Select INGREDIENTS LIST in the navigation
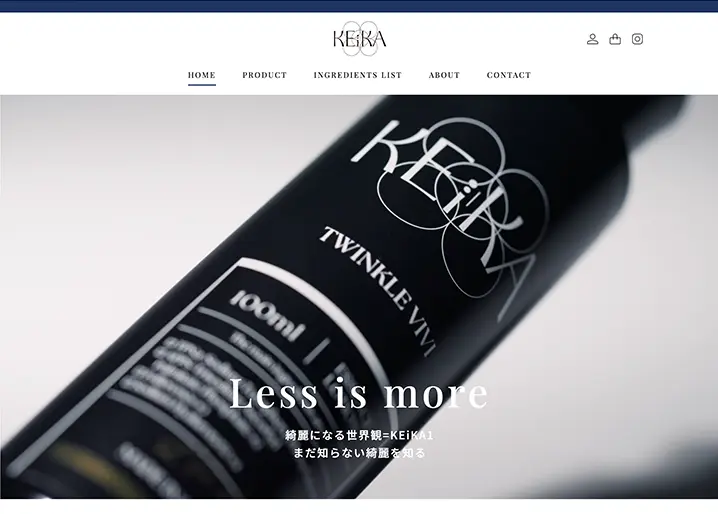This screenshot has height=514, width=718. [358, 75]
